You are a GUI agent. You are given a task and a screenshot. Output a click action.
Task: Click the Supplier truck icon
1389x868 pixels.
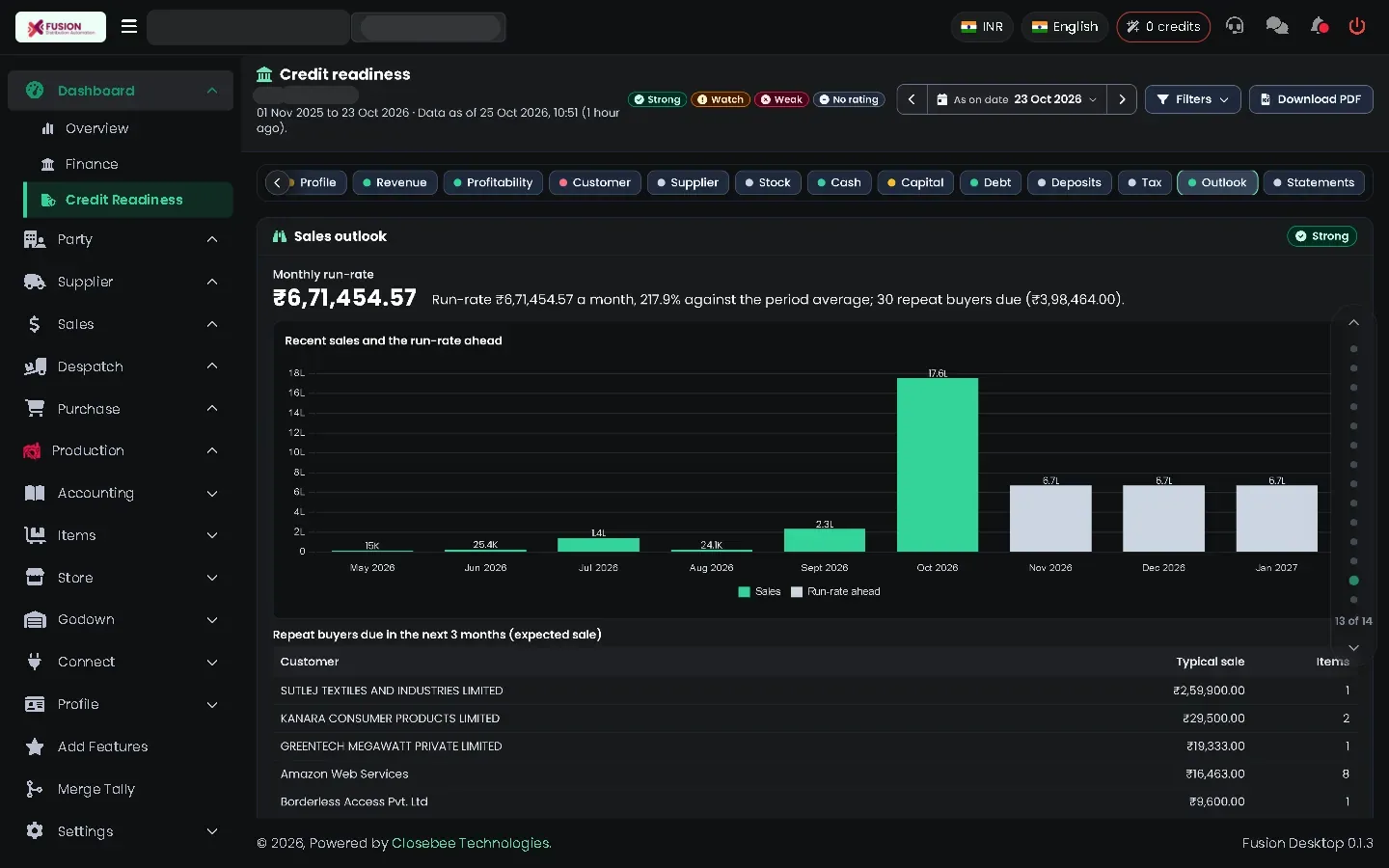(x=35, y=282)
